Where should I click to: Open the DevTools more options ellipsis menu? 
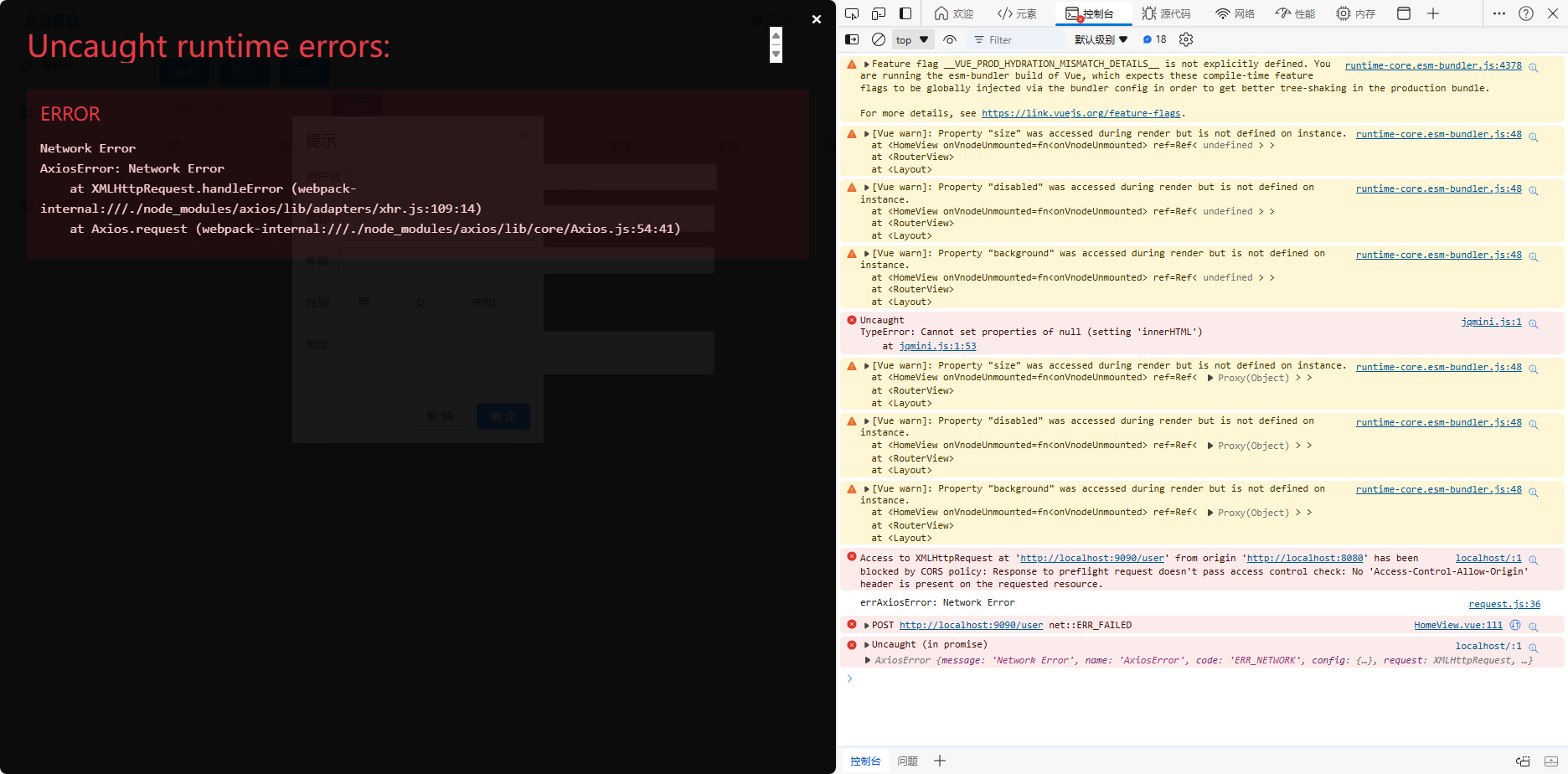(x=1499, y=13)
